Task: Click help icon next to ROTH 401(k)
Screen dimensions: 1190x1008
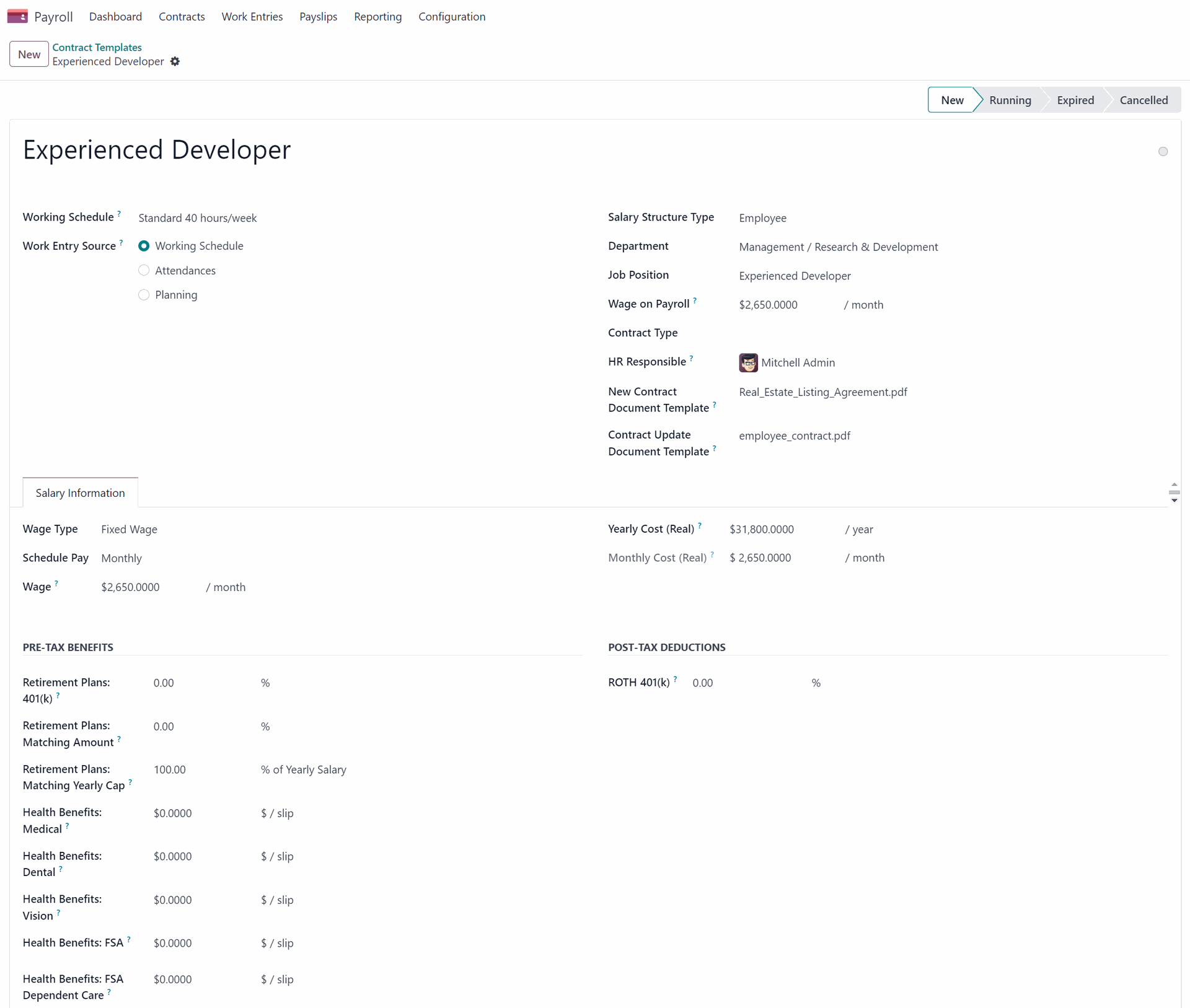Action: 675,679
